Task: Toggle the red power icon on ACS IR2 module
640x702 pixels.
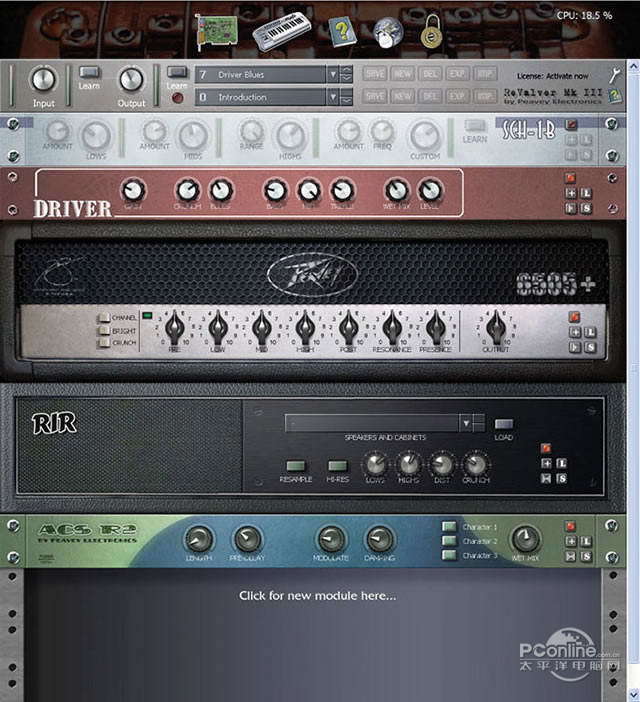Action: [x=571, y=526]
